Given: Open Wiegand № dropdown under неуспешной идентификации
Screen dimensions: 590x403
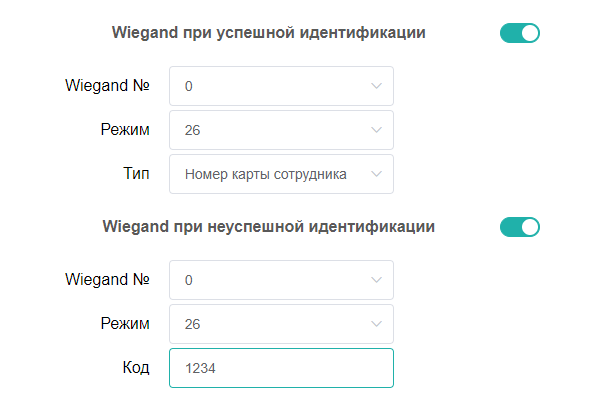Looking at the screenshot, I should click(x=281, y=280).
